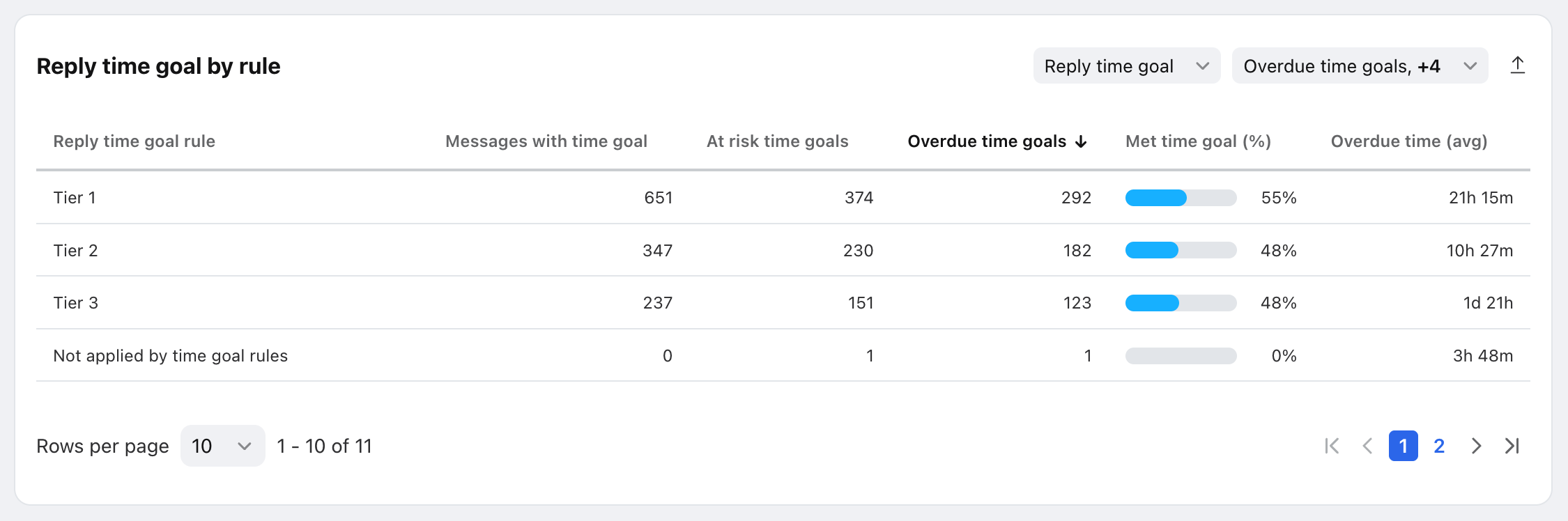The width and height of the screenshot is (1568, 521).
Task: Select the Tier 2 row label
Action: [x=76, y=251]
